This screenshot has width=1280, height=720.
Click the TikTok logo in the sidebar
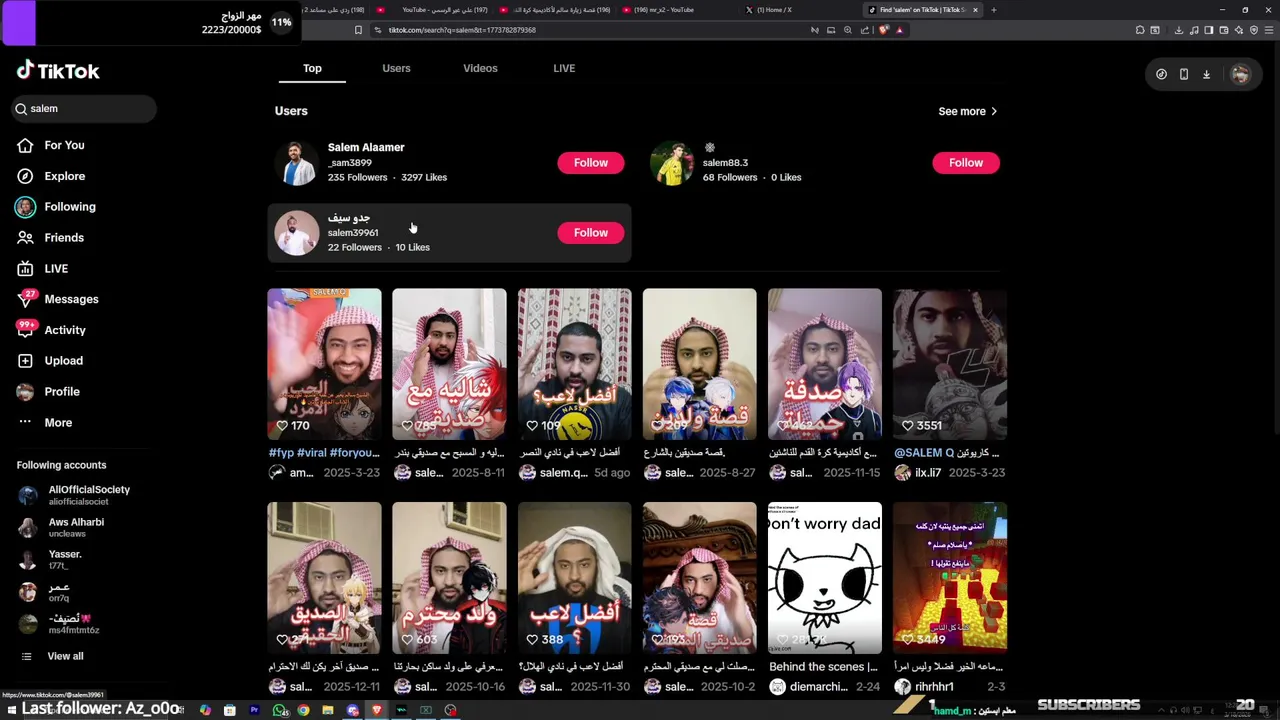[x=58, y=70]
